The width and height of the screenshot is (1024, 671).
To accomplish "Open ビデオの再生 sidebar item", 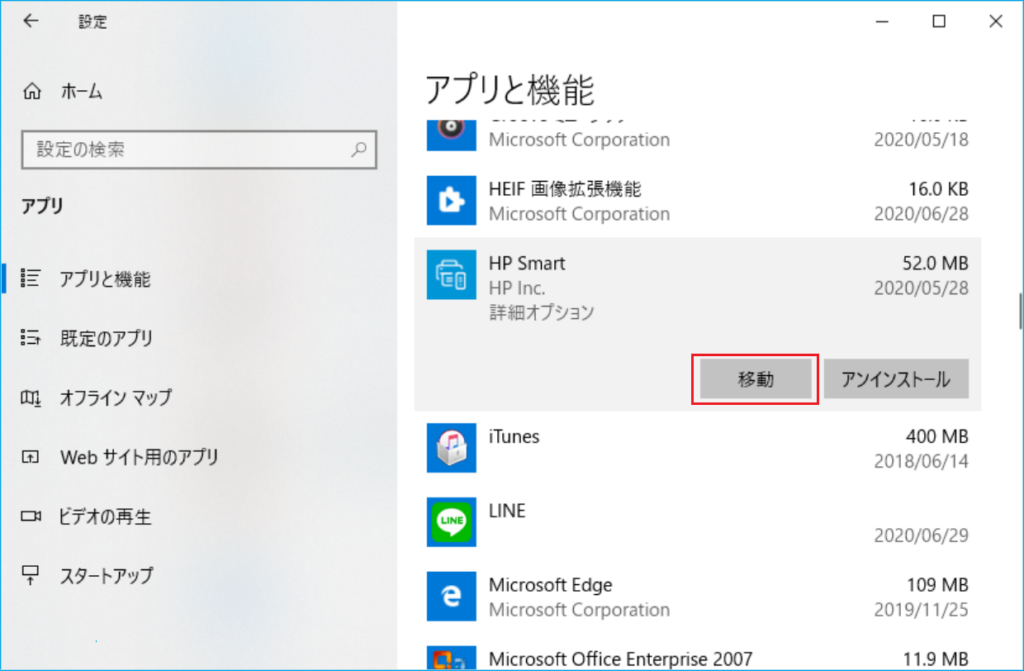I will pos(105,516).
